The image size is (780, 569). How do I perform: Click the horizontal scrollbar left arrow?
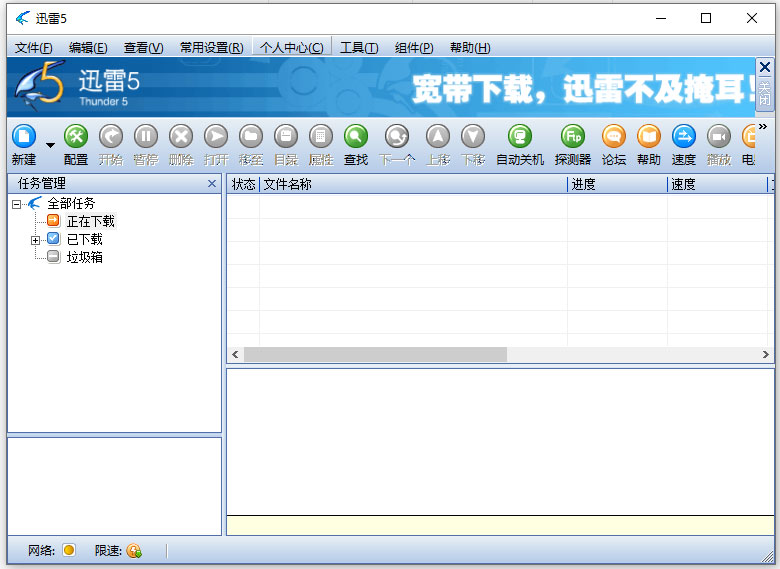pyautogui.click(x=235, y=355)
